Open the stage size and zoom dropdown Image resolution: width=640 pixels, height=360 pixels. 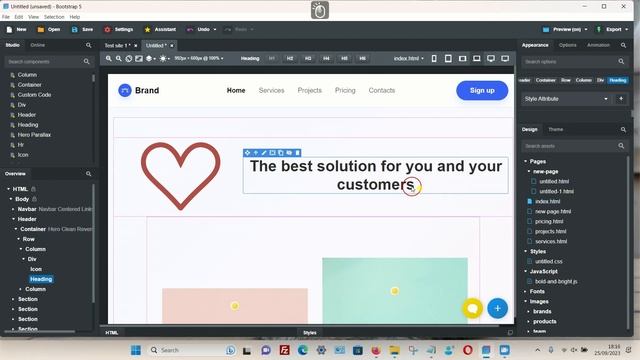[x=199, y=59]
